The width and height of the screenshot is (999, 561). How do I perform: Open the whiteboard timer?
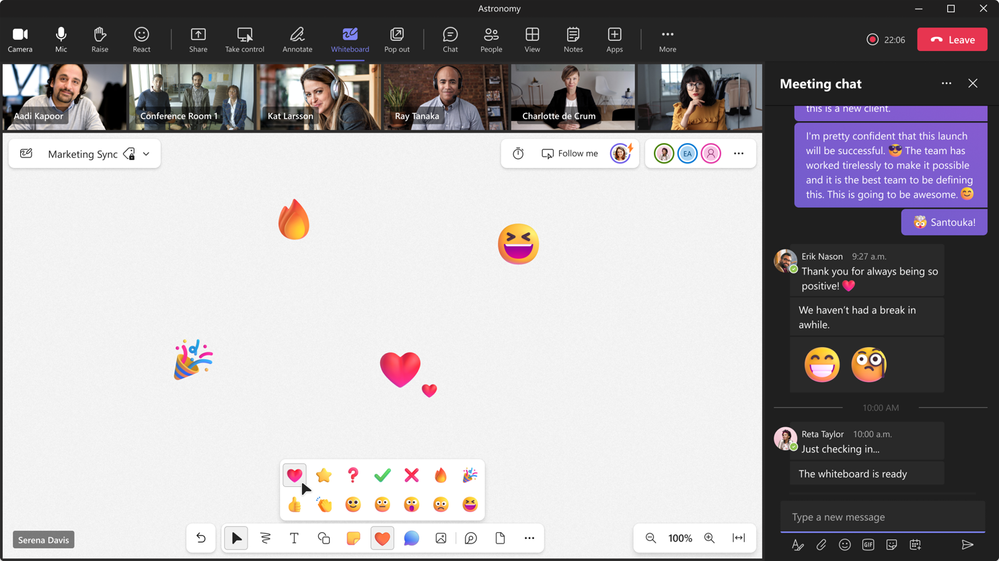tap(518, 153)
